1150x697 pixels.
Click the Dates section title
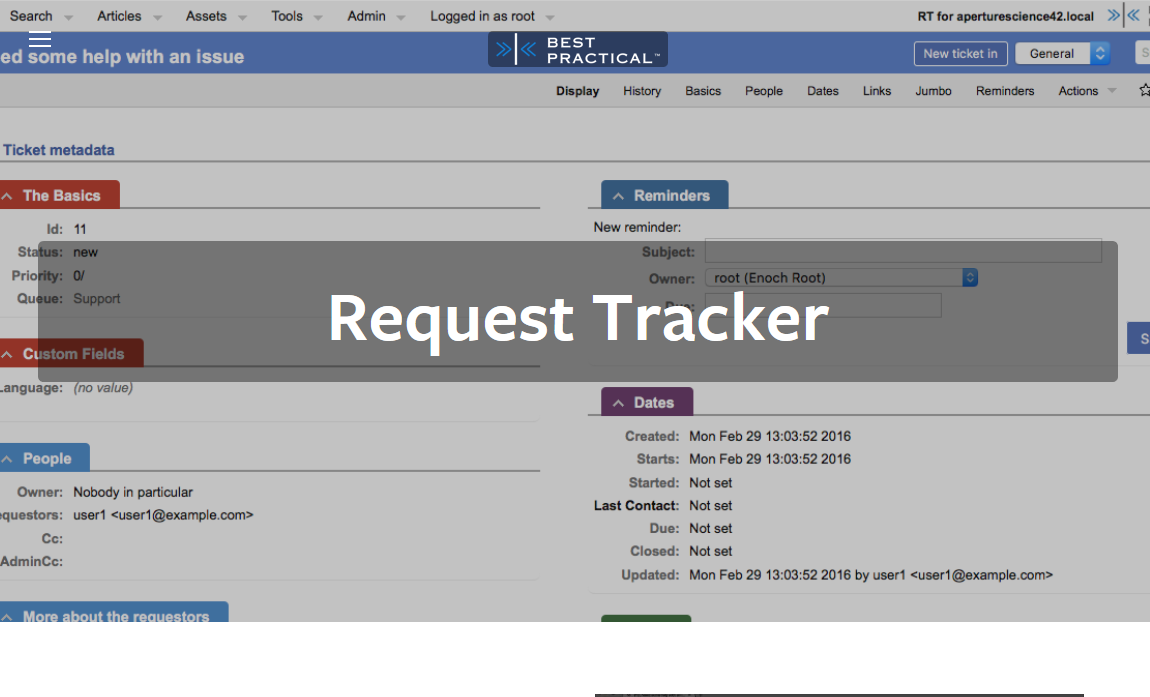point(653,403)
